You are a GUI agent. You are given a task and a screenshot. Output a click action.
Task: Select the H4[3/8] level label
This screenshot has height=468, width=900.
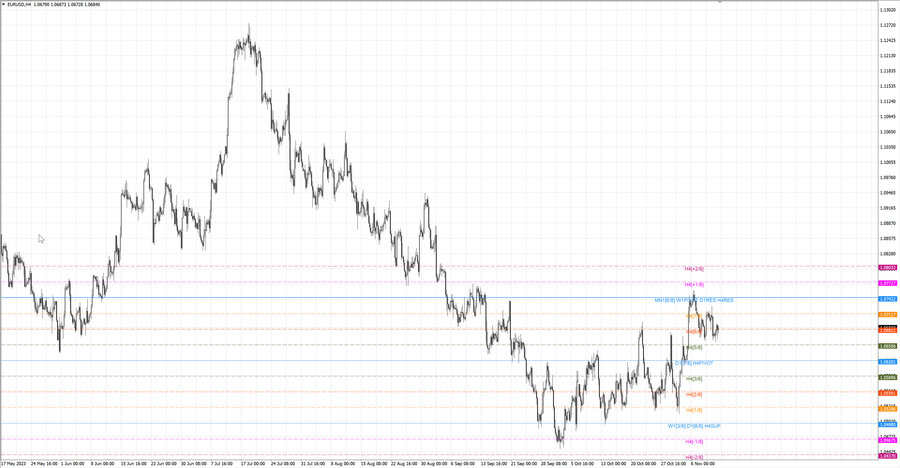click(694, 379)
